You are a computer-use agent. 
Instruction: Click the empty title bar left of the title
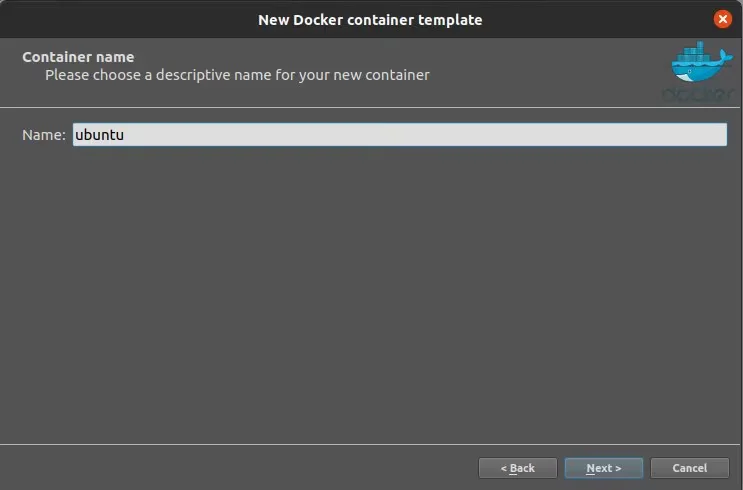(120, 19)
